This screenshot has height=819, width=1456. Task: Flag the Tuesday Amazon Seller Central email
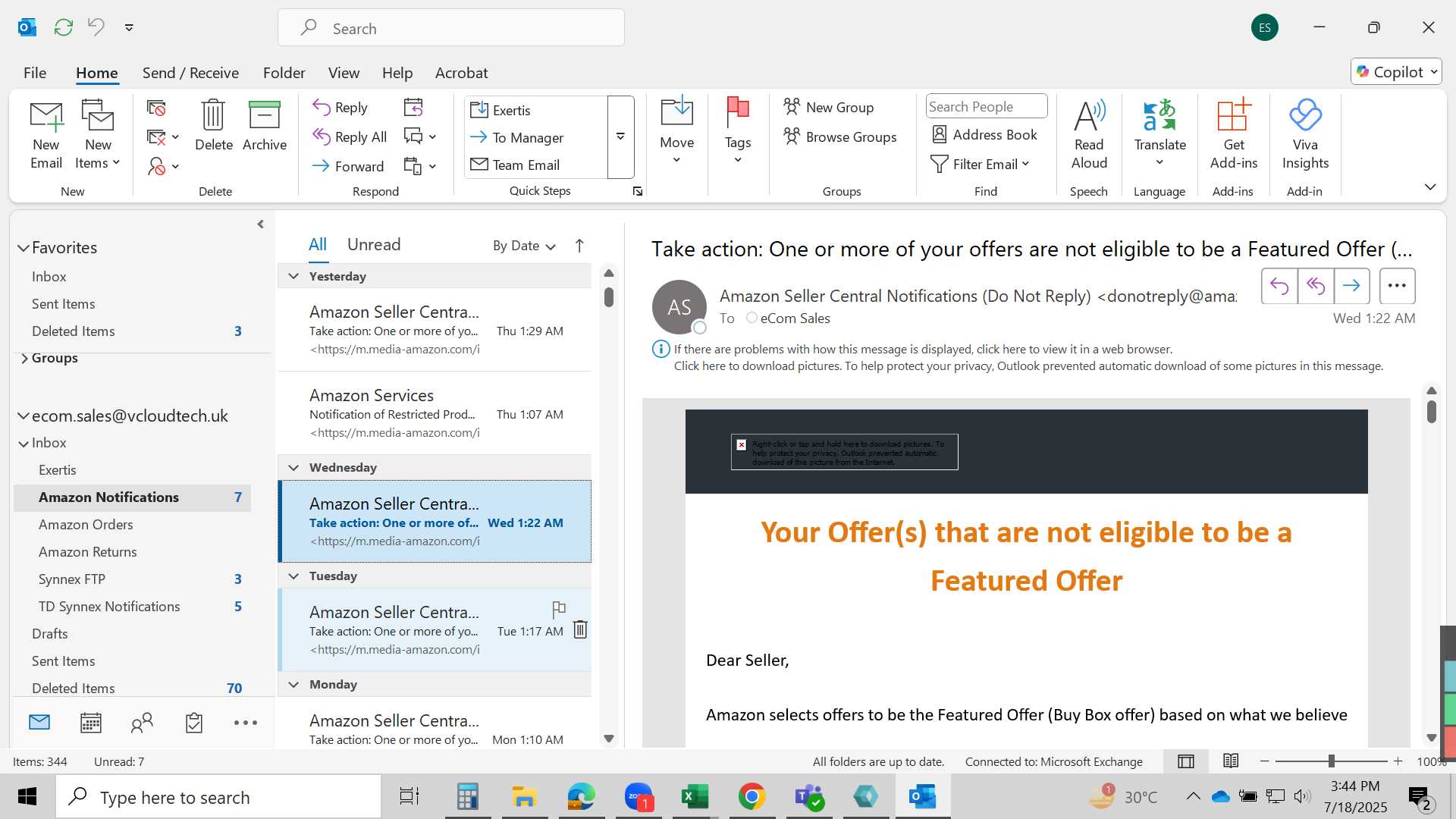(559, 609)
